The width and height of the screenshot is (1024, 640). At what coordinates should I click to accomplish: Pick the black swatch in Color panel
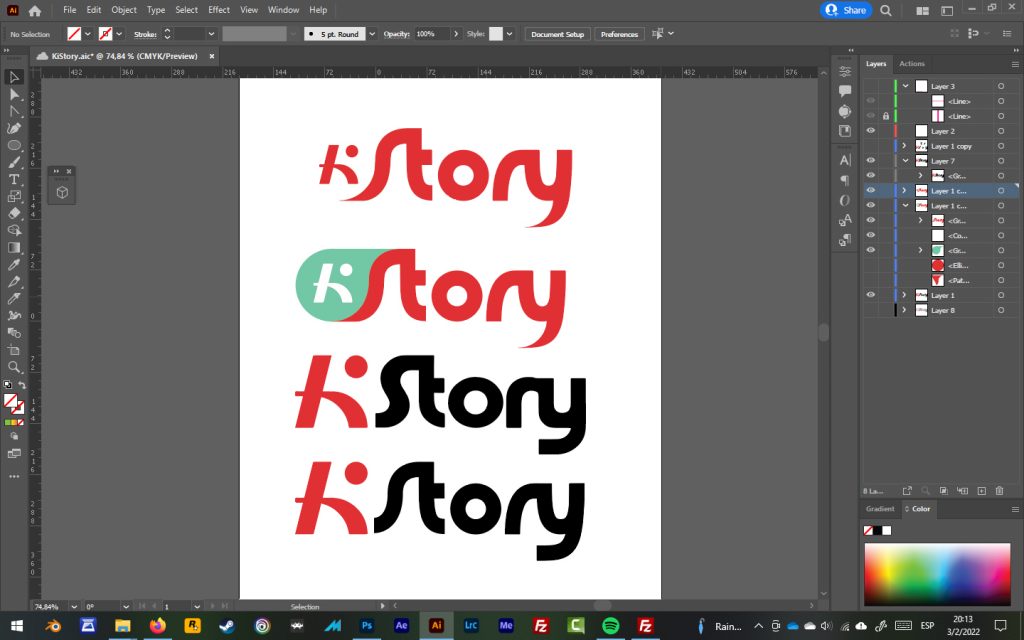[877, 531]
